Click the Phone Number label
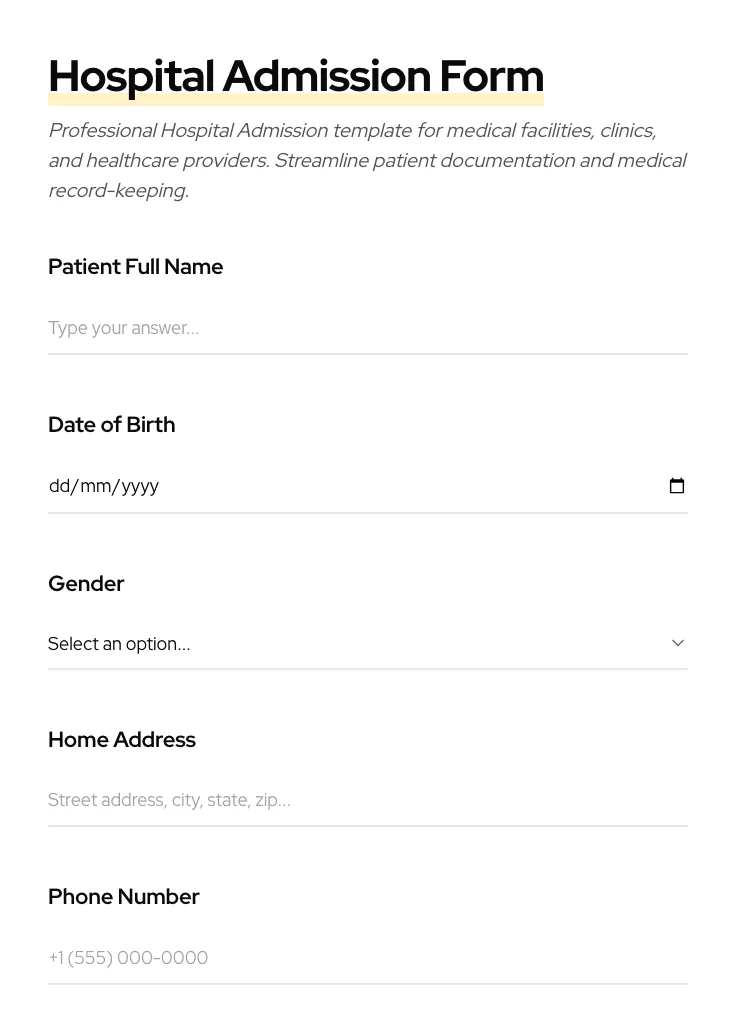Image resolution: width=736 pixels, height=1024 pixels. 123,896
